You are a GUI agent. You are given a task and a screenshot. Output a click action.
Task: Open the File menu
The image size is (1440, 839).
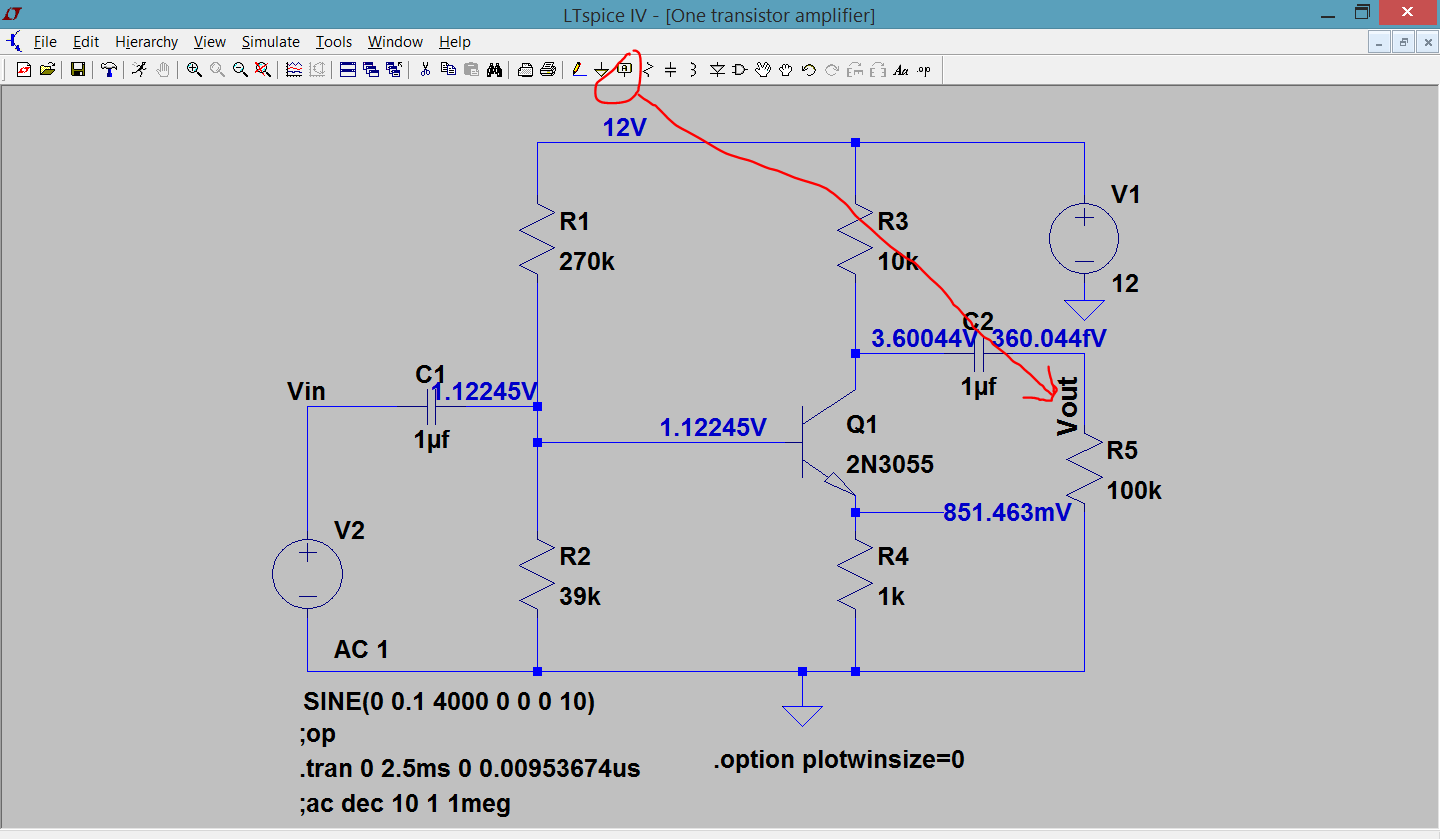(45, 42)
